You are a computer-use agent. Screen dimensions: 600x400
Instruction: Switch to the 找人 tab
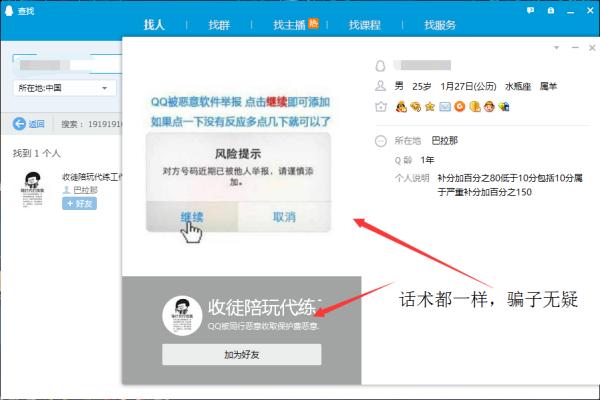click(x=154, y=25)
